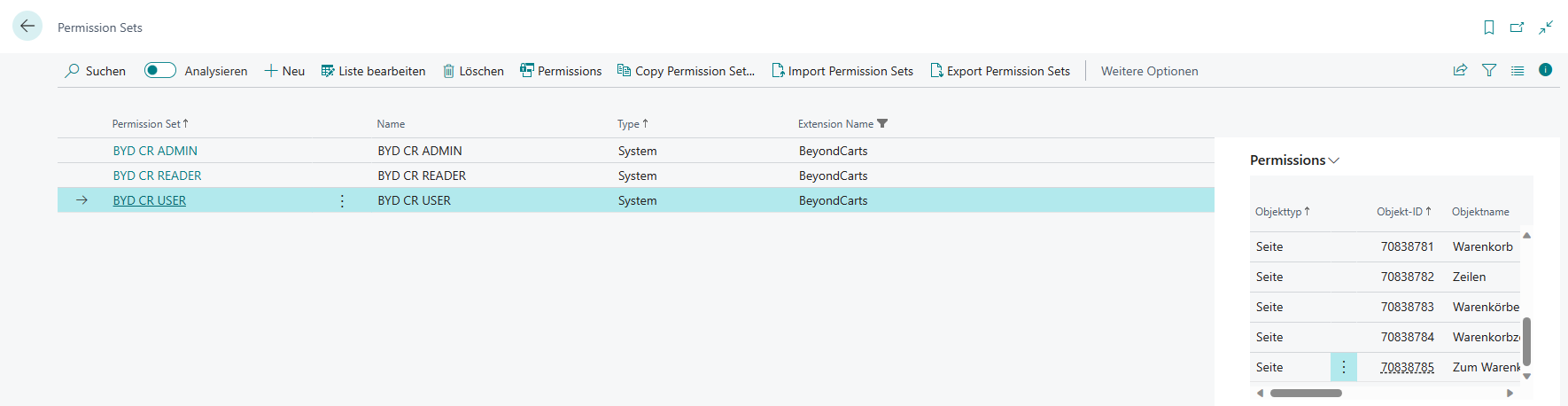Click the collapse page icon
This screenshot has height=406, width=1568.
(1546, 27)
